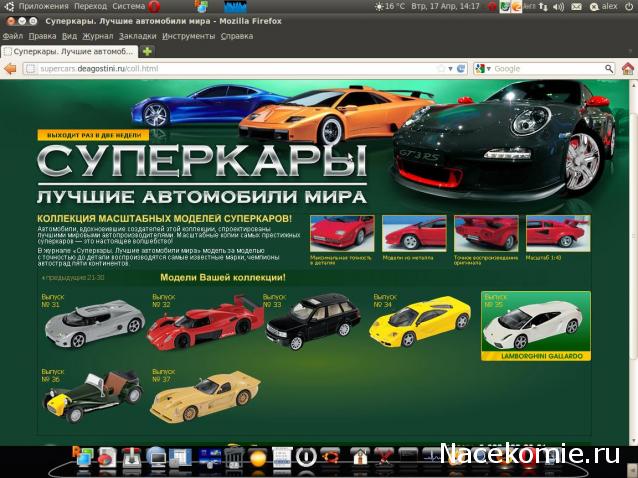Open issue № 32 red race car
This screenshot has height=478, width=638.
[x=205, y=323]
